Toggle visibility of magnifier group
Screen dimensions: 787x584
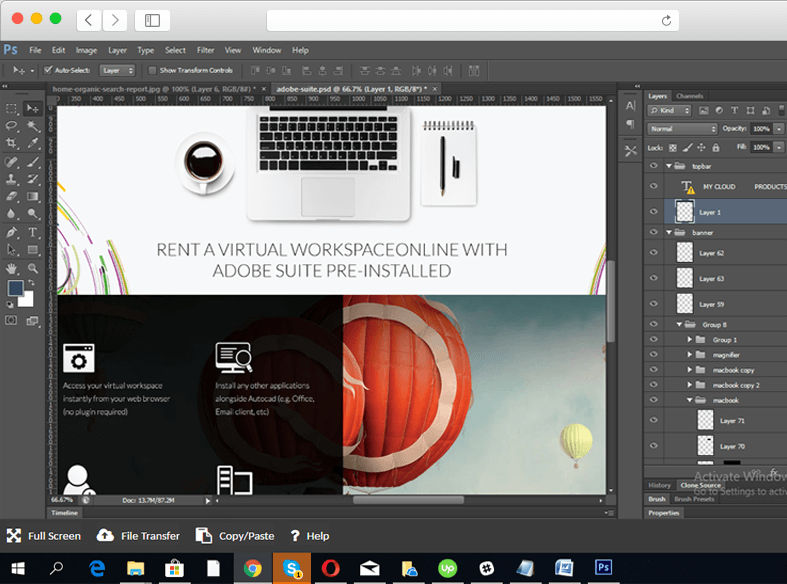click(x=653, y=354)
